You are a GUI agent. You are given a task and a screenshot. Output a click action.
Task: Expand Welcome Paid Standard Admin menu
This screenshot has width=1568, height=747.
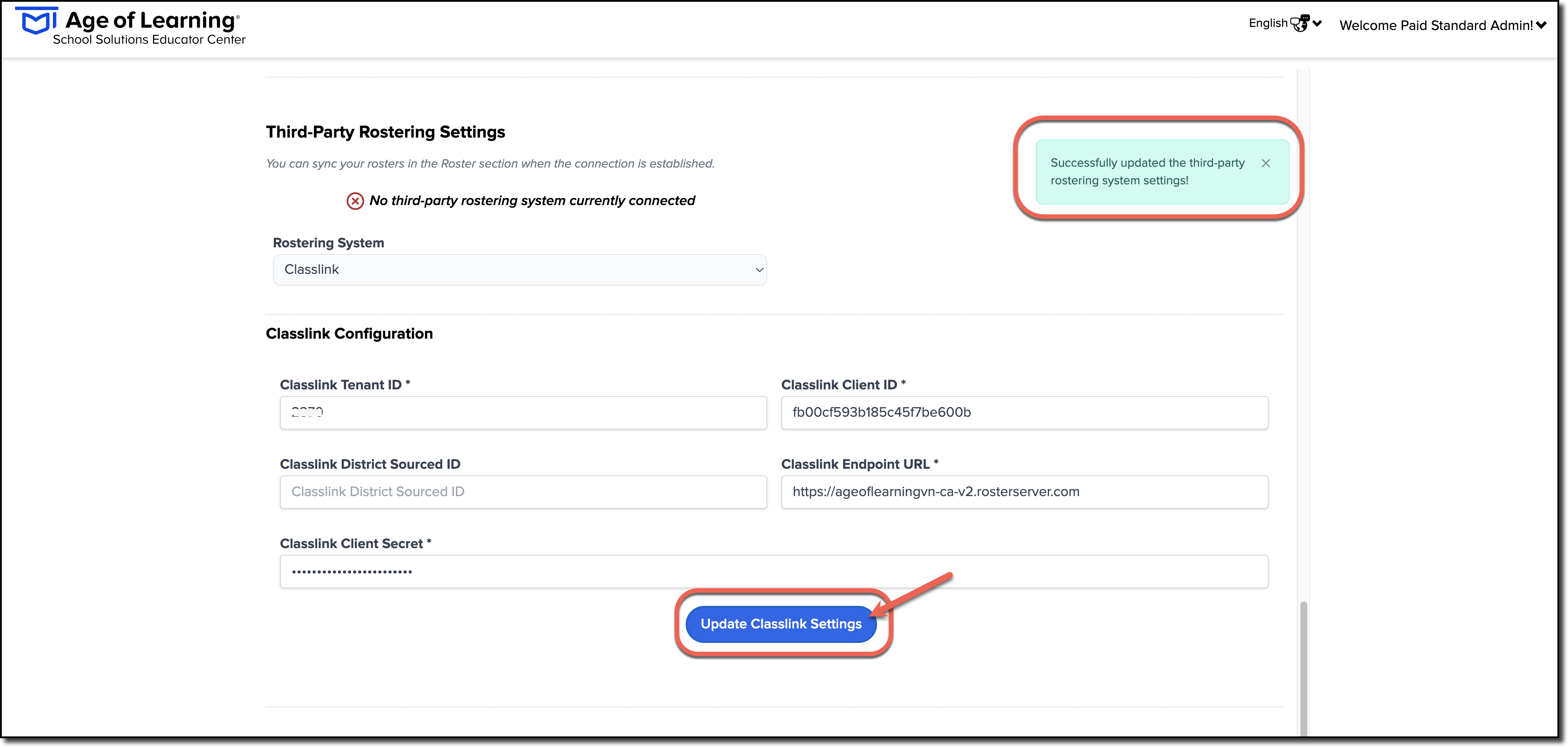click(1443, 25)
